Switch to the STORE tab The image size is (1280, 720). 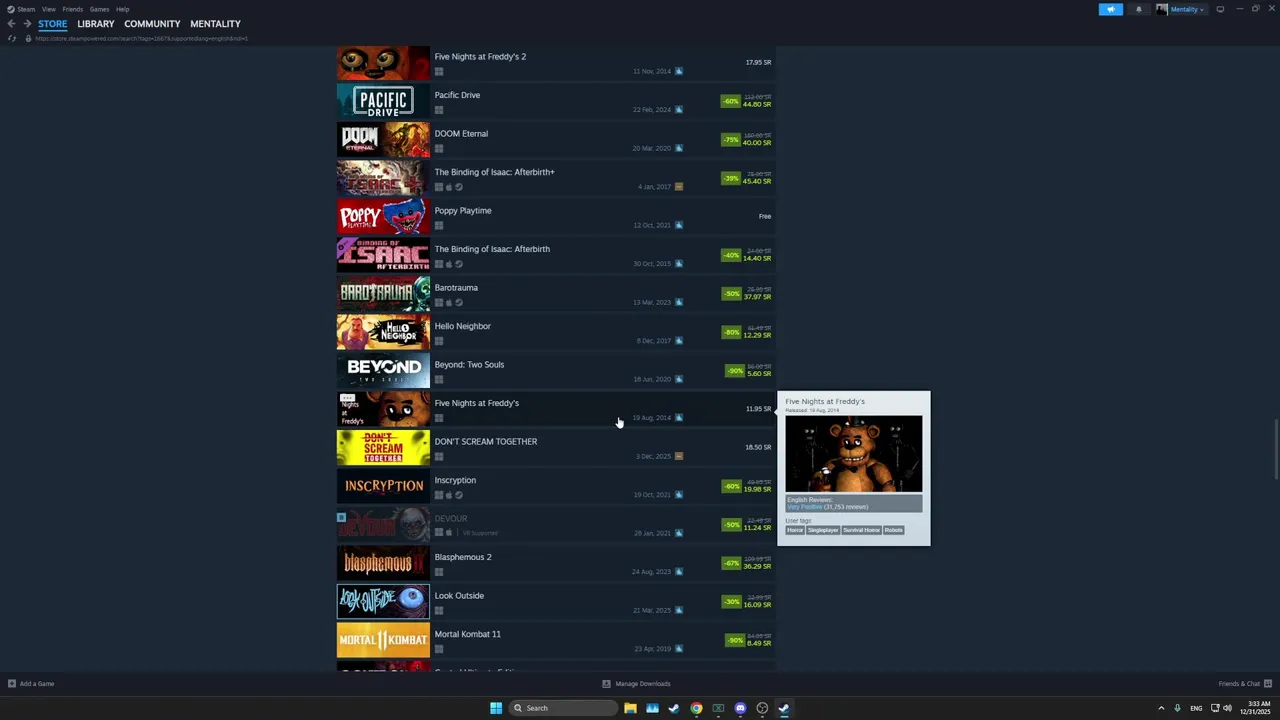coord(53,24)
